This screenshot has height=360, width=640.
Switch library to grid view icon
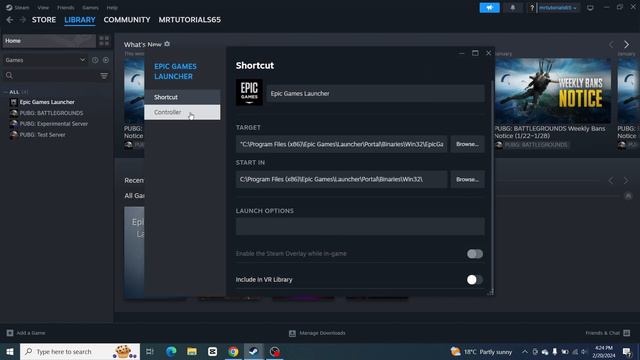point(104,40)
